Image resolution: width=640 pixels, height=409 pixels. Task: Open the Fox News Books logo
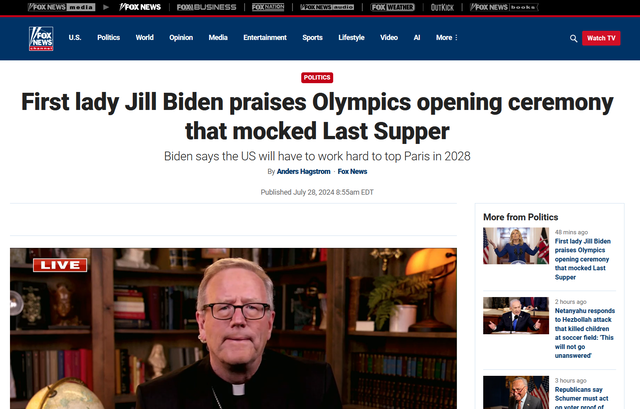coord(504,7)
